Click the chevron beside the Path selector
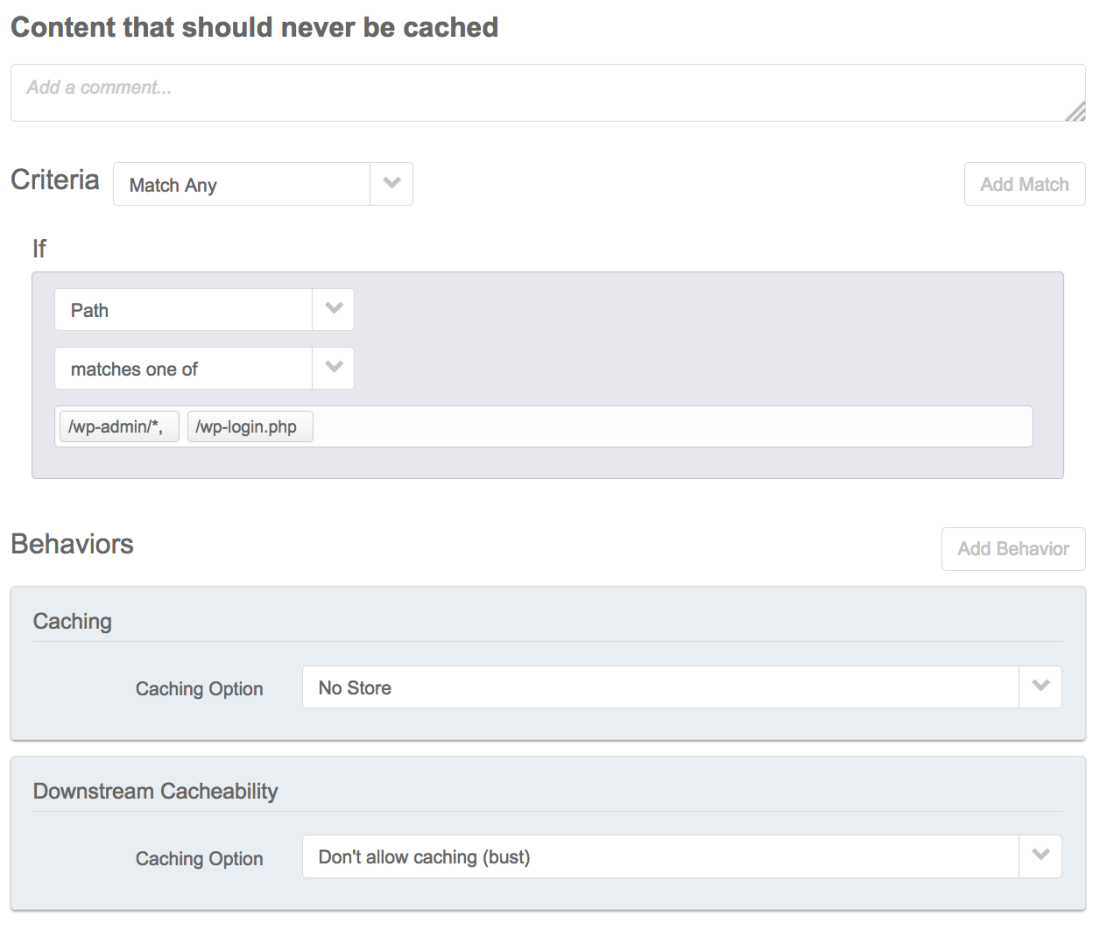This screenshot has width=1100, height=930. pos(333,310)
